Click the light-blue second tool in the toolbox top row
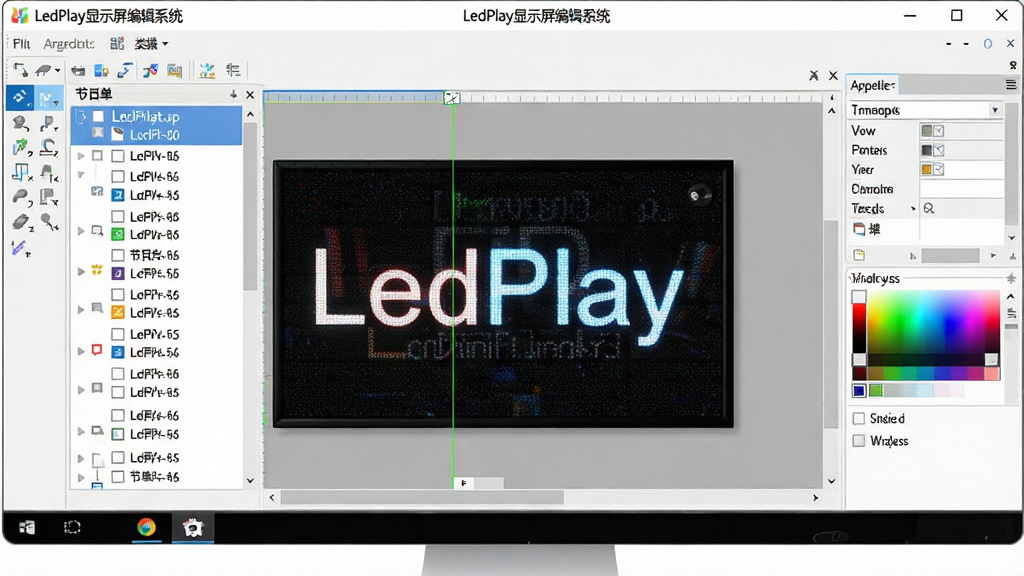The width and height of the screenshot is (1024, 576). point(48,98)
